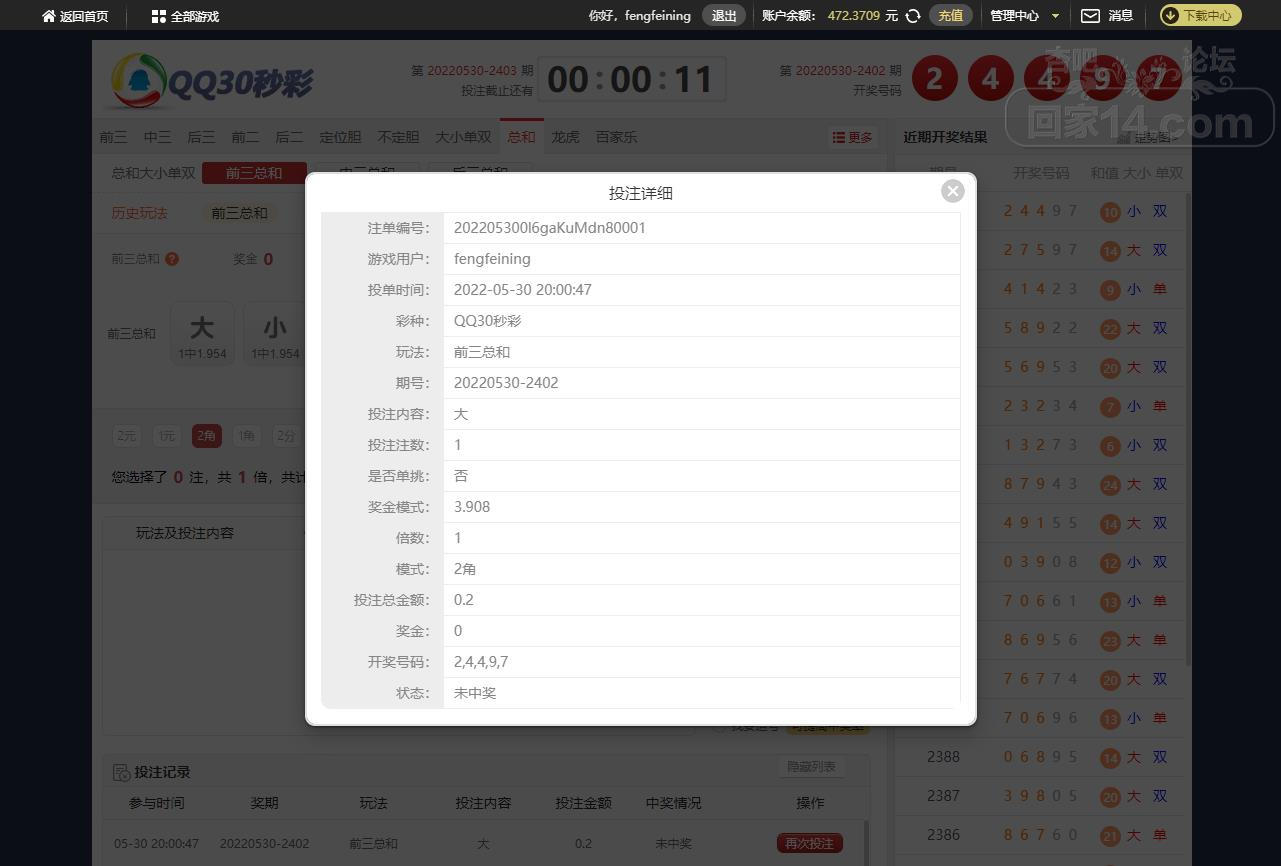The image size is (1281, 866).
Task: Click the countdown timer 00:00:11
Action: (x=631, y=79)
